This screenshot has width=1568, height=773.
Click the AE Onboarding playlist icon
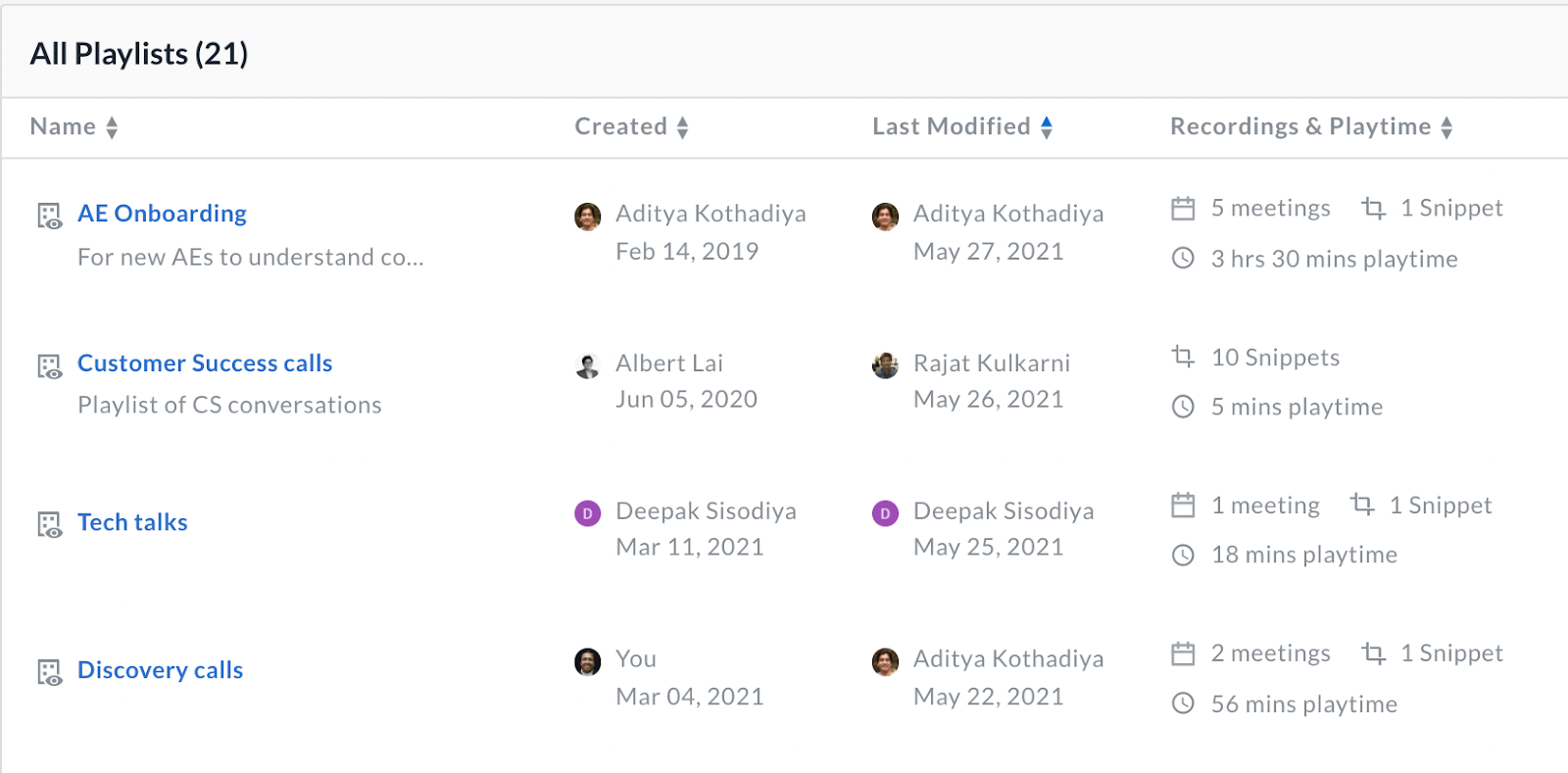click(49, 216)
